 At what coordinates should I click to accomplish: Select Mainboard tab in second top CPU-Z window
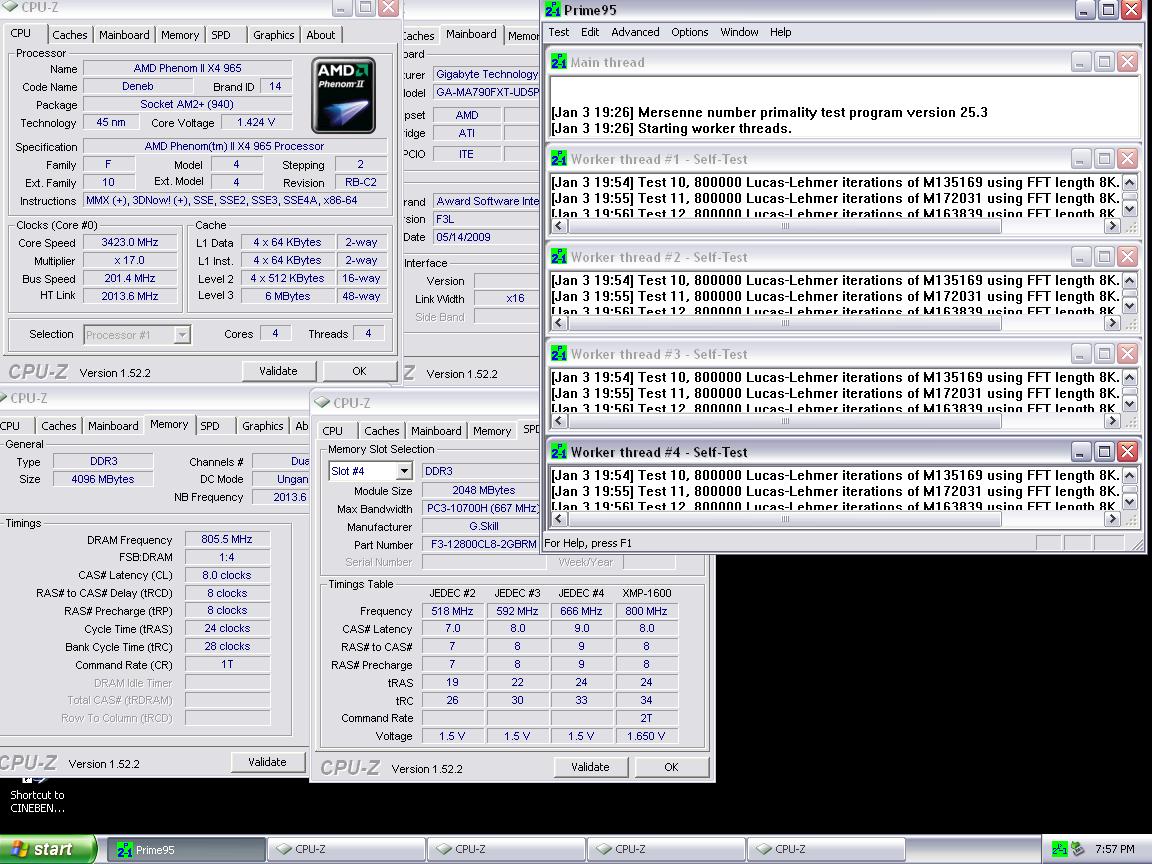[471, 34]
